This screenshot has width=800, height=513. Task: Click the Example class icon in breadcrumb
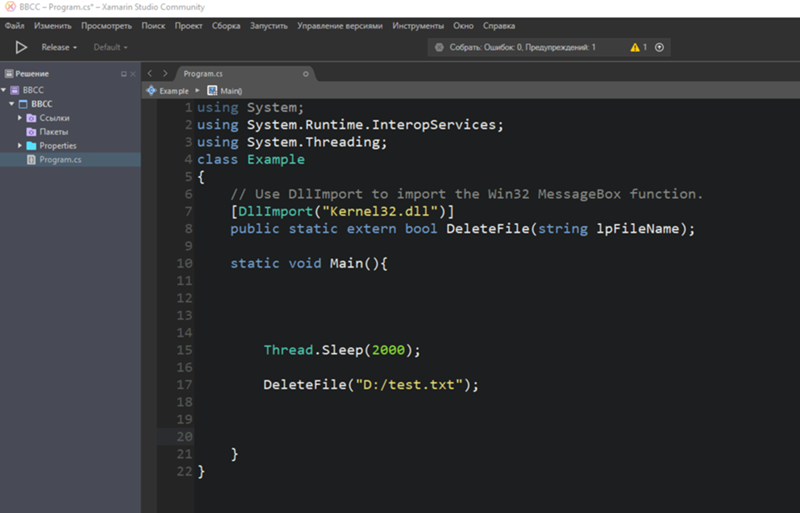point(151,90)
